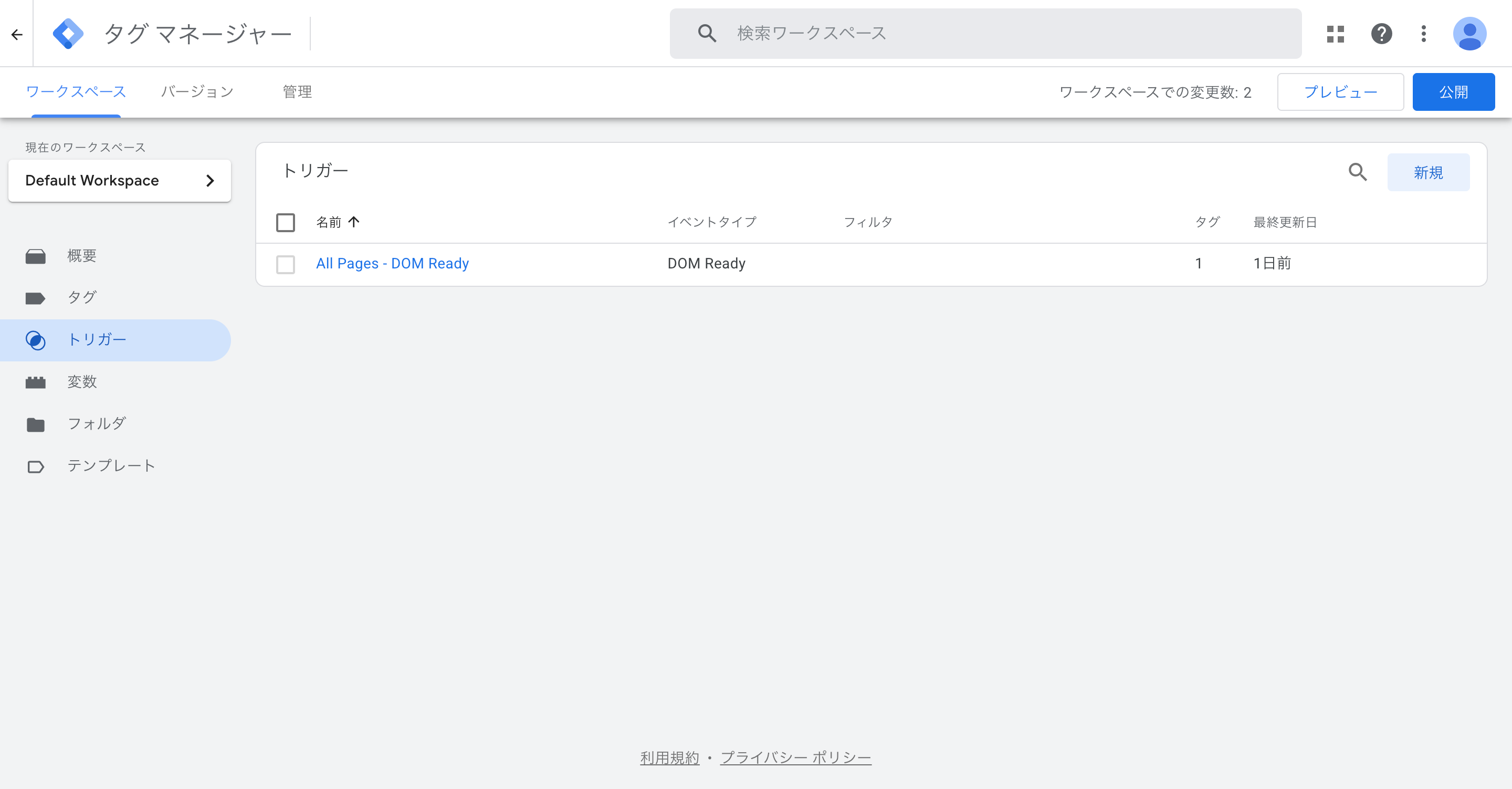Click the 公開 (Publish) button
This screenshot has height=789, width=1512.
[1454, 91]
